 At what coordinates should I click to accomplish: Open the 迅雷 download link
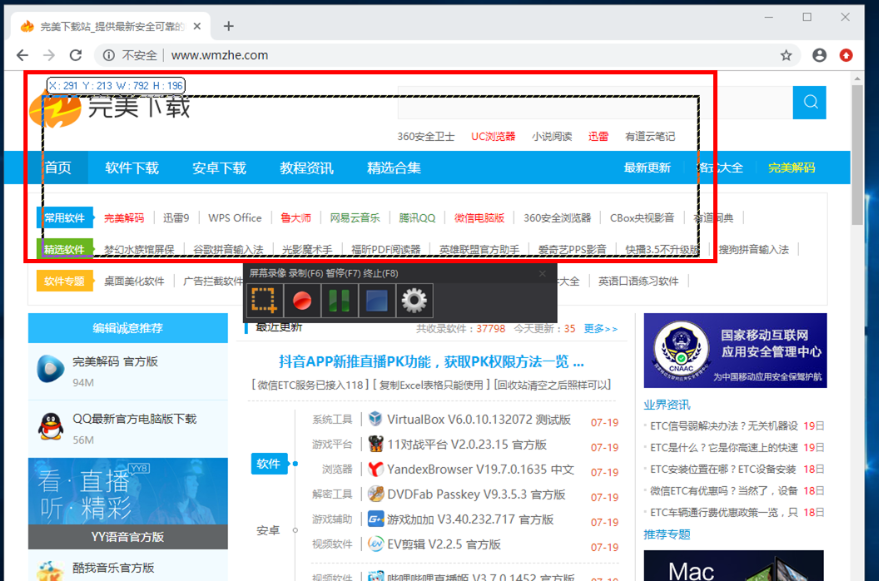pyautogui.click(x=598, y=137)
